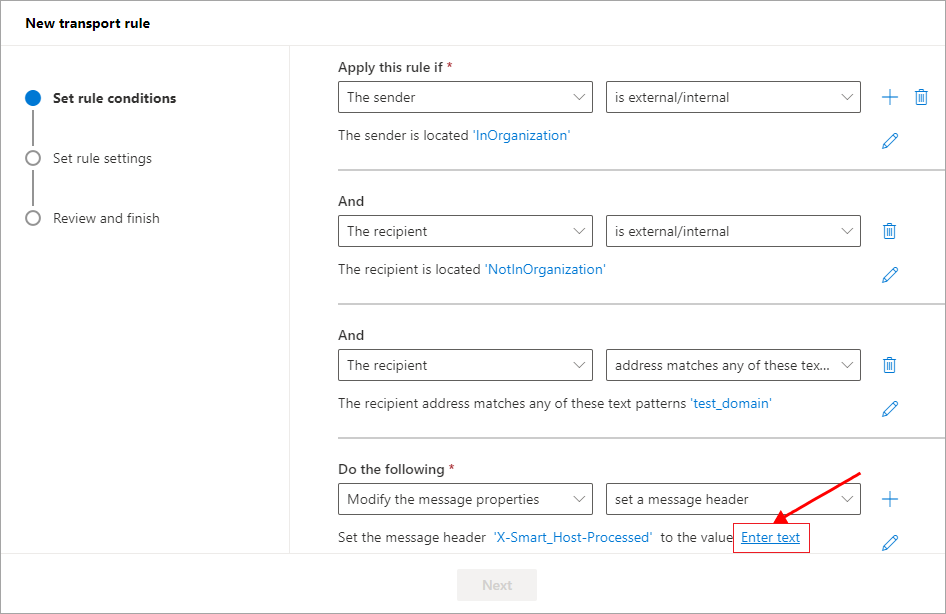The height and width of the screenshot is (614, 946).
Task: Edit the sender location with pencil icon
Action: [889, 141]
